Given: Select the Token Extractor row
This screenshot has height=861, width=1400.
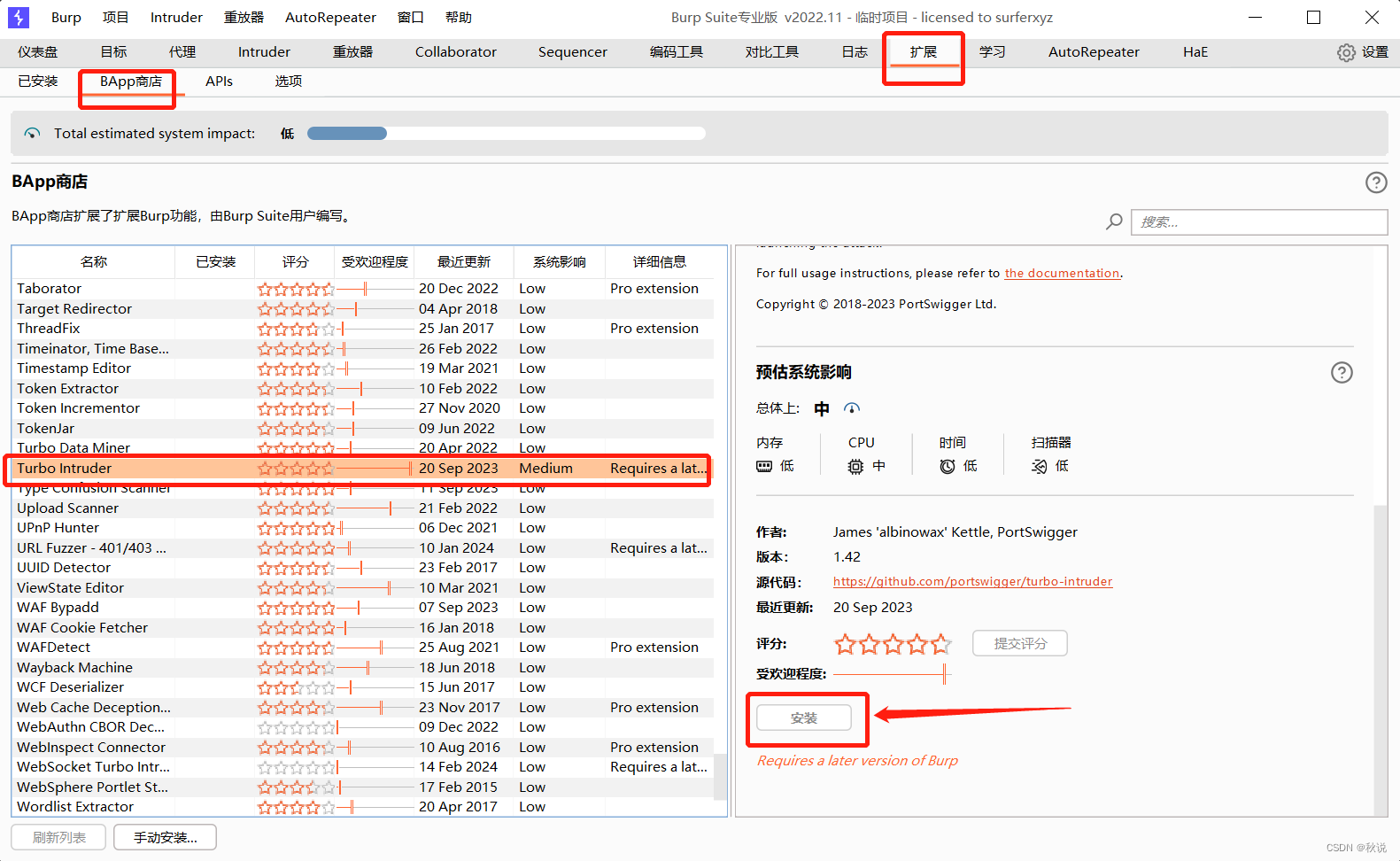Looking at the screenshot, I should (363, 388).
